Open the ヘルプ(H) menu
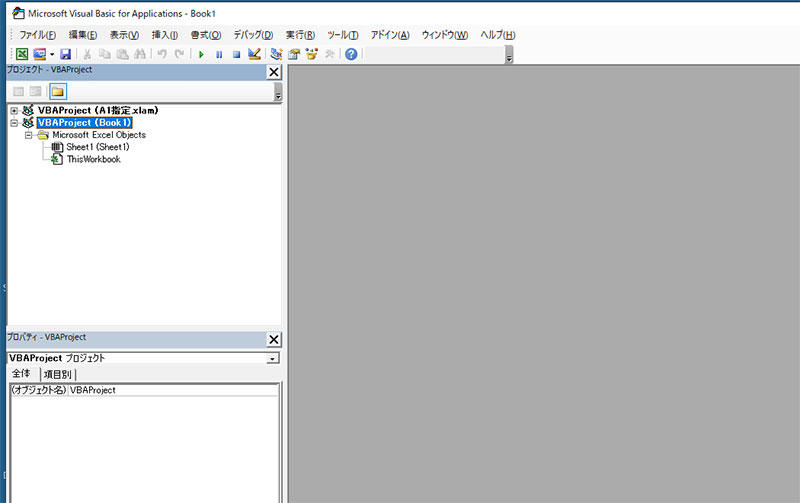The height and width of the screenshot is (503, 800). click(x=497, y=35)
